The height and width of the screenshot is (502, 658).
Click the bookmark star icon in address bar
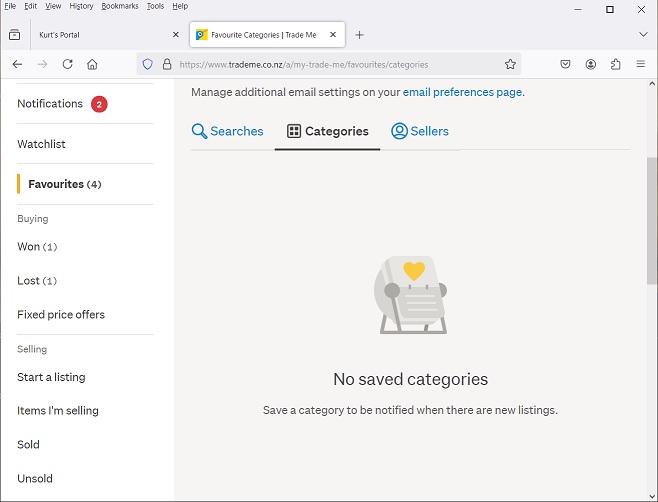click(510, 64)
